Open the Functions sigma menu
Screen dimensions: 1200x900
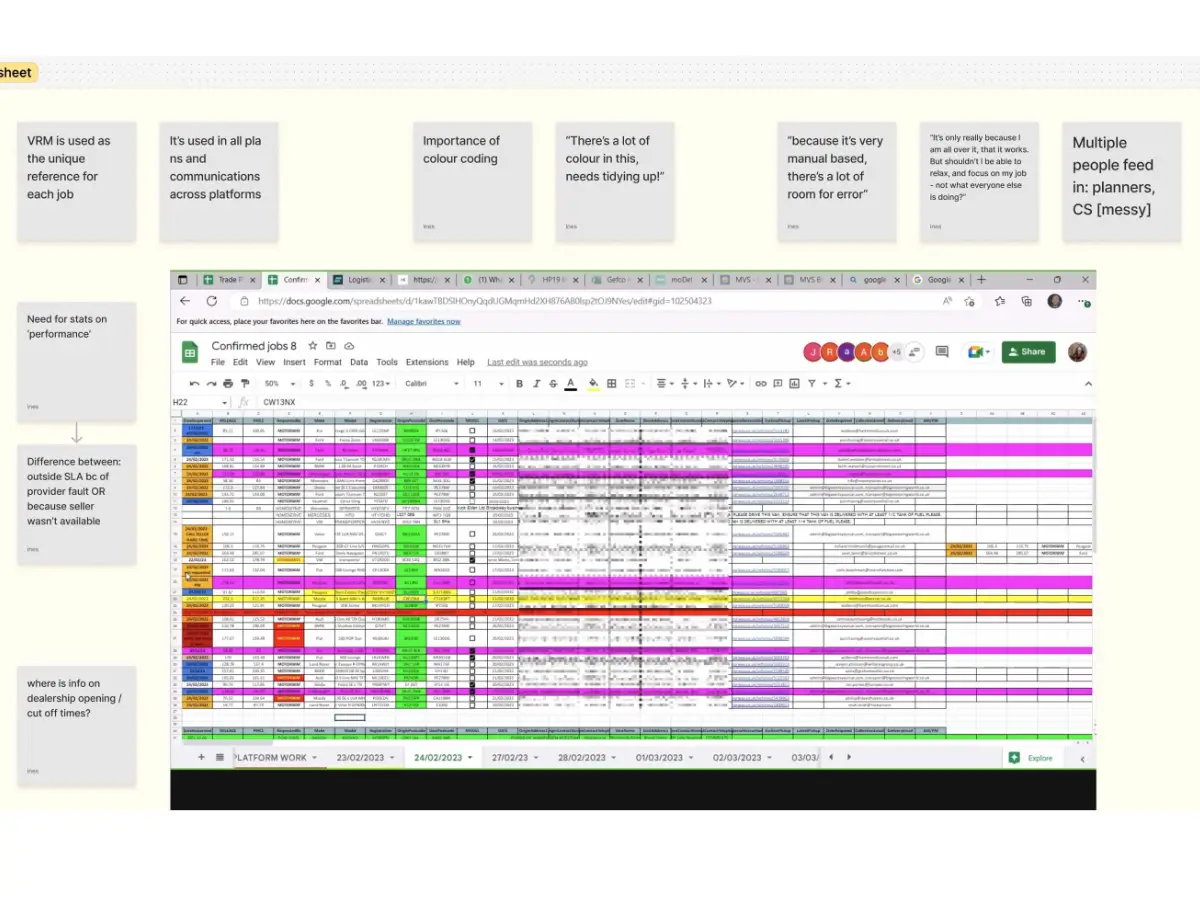coord(841,383)
